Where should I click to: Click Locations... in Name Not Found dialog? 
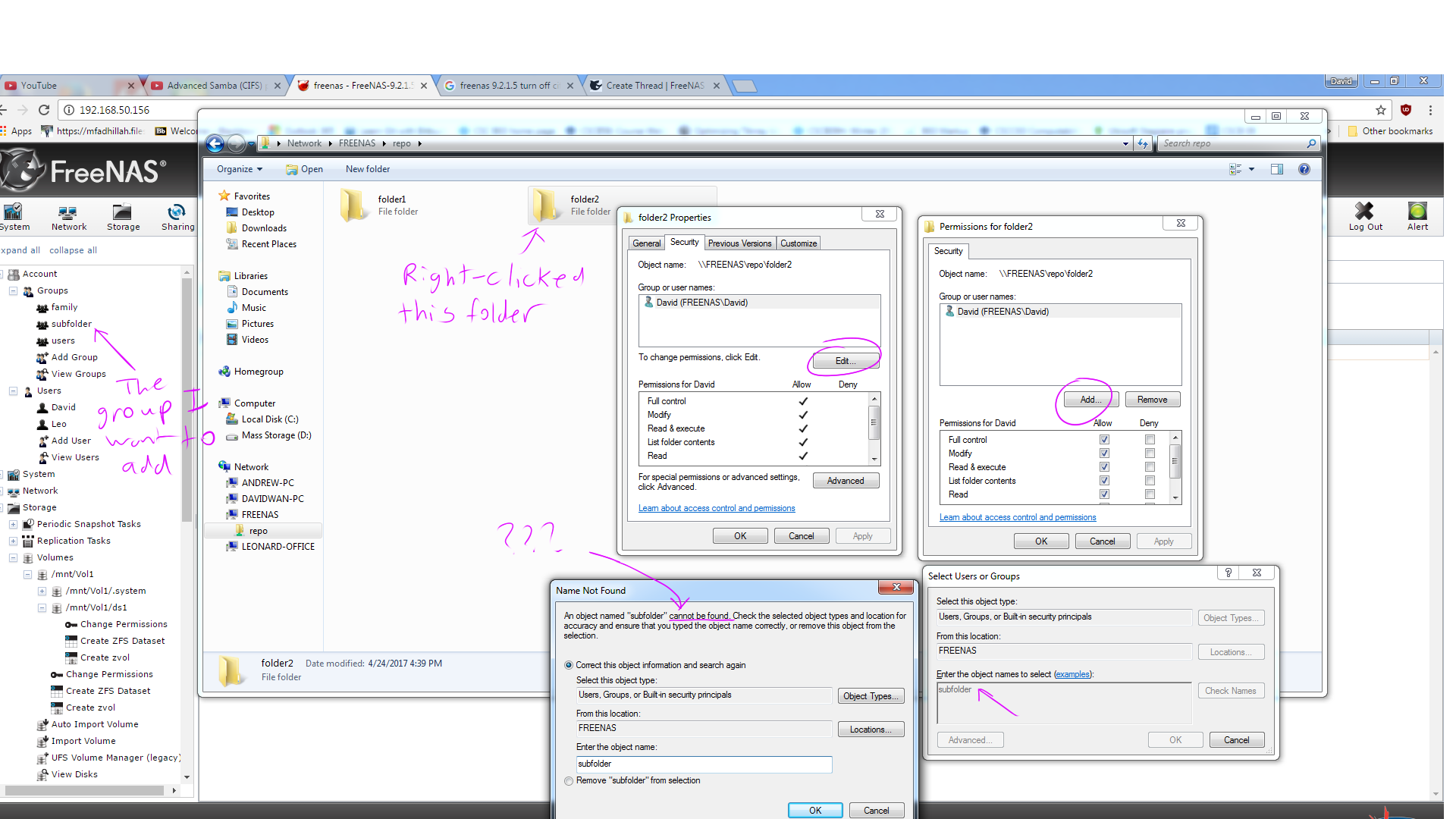[871, 730]
